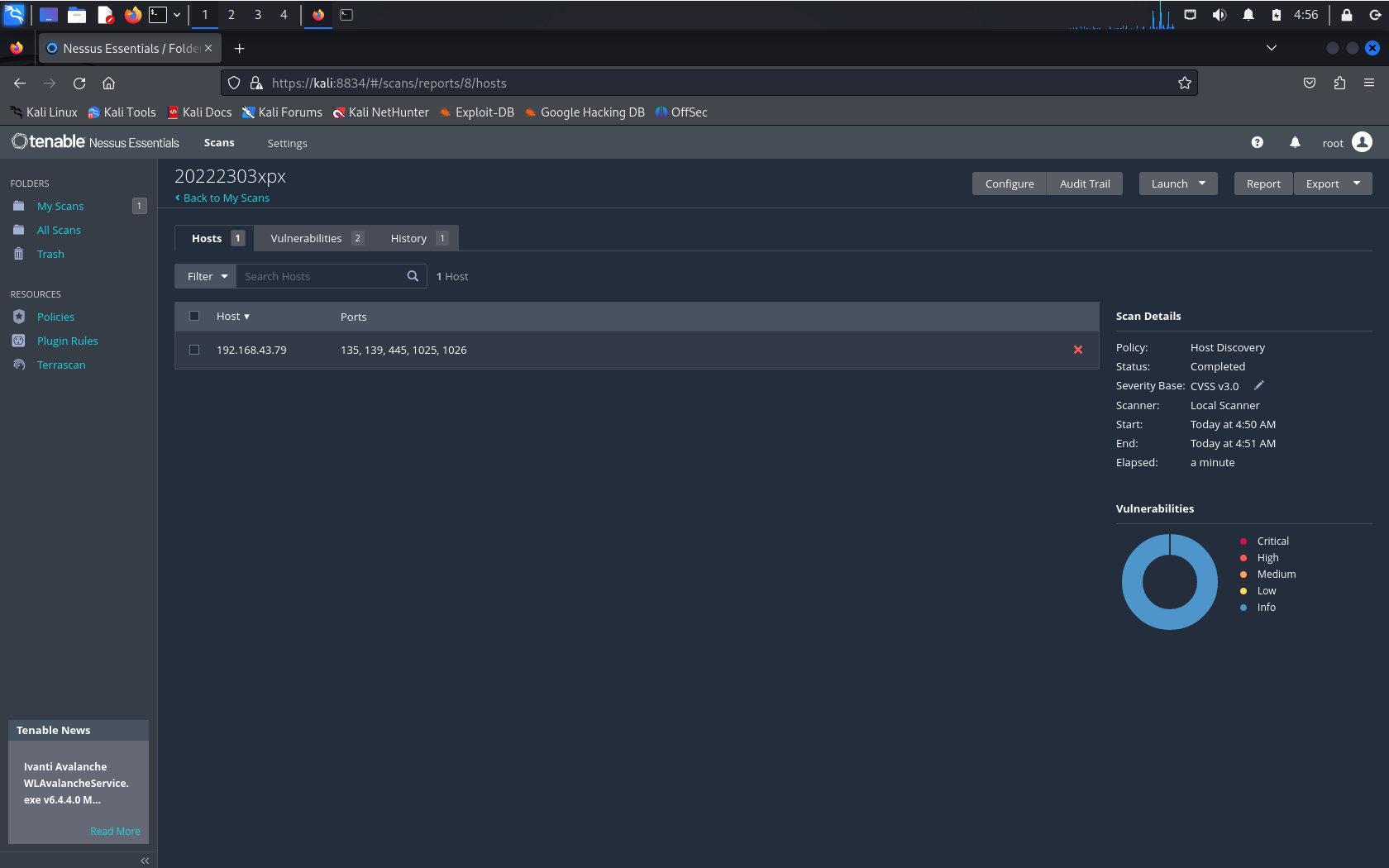Click the Trash bin icon in sidebar
1389x868 pixels.
(x=18, y=254)
